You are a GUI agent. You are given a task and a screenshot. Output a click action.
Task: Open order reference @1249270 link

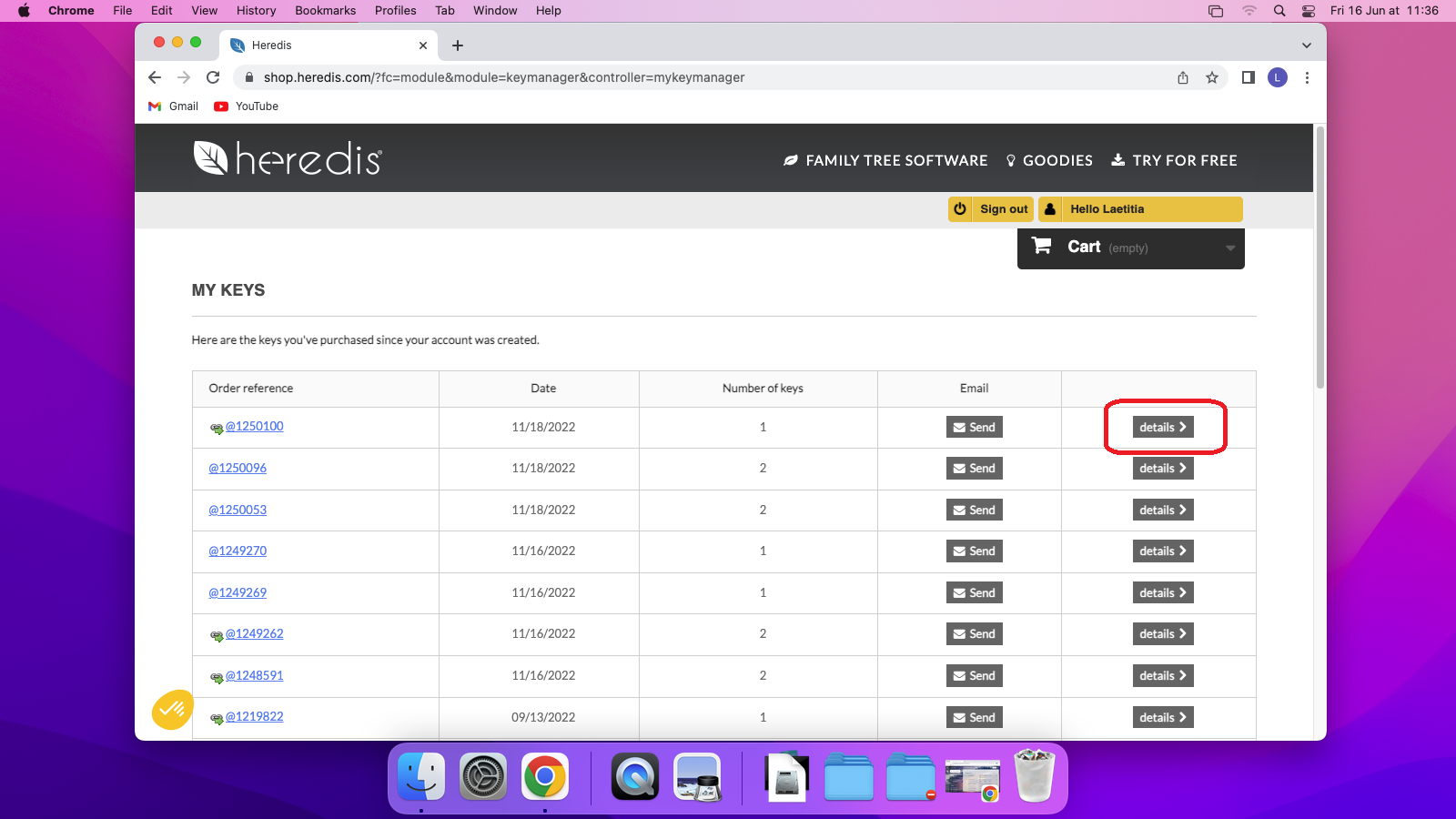click(x=238, y=551)
